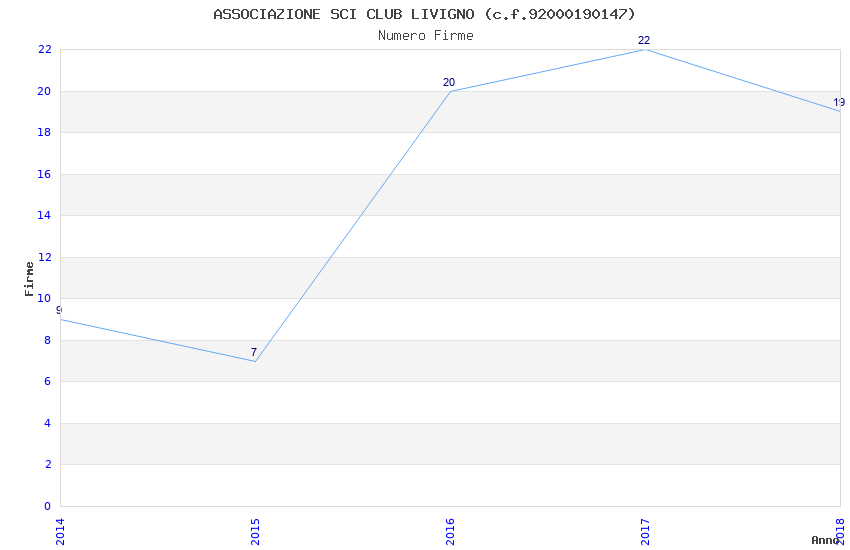Click the y-axis tick value 22
The width and height of the screenshot is (850, 550).
pos(44,49)
